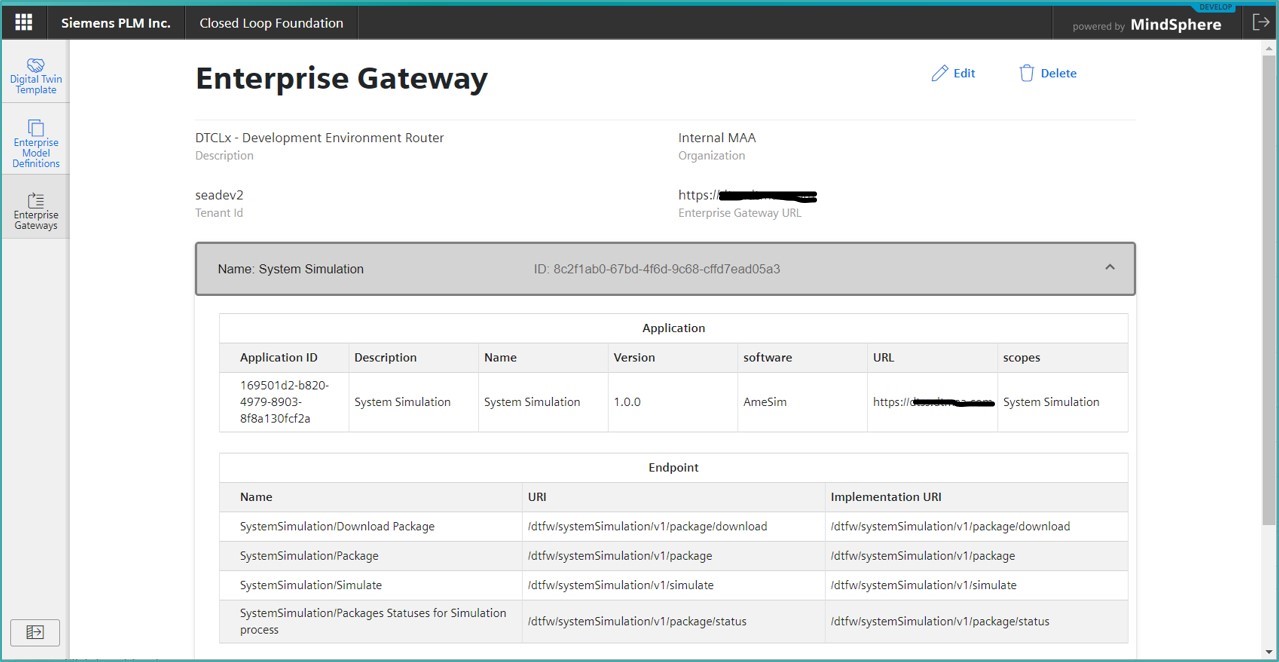Open the app launcher grid icon
Image resolution: width=1279 pixels, height=662 pixels.
pos(23,22)
